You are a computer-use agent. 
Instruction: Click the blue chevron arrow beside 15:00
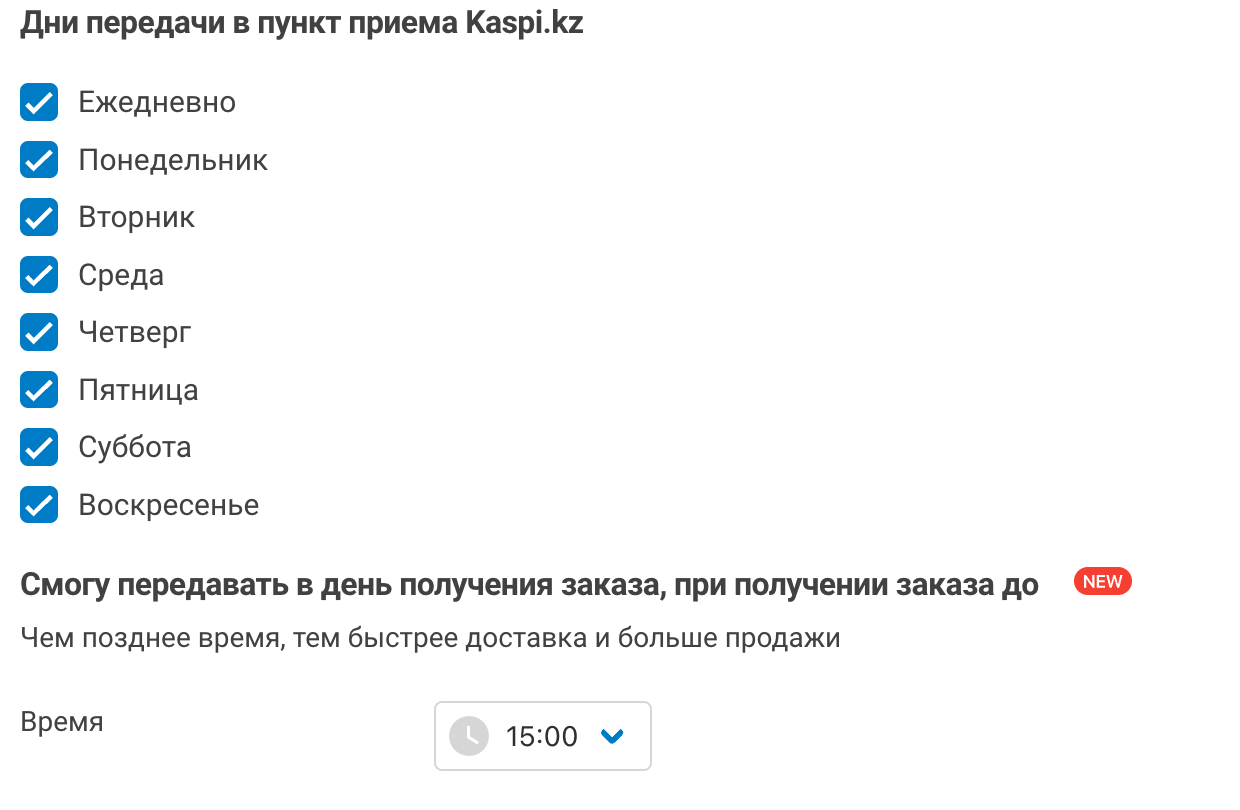[x=611, y=736]
